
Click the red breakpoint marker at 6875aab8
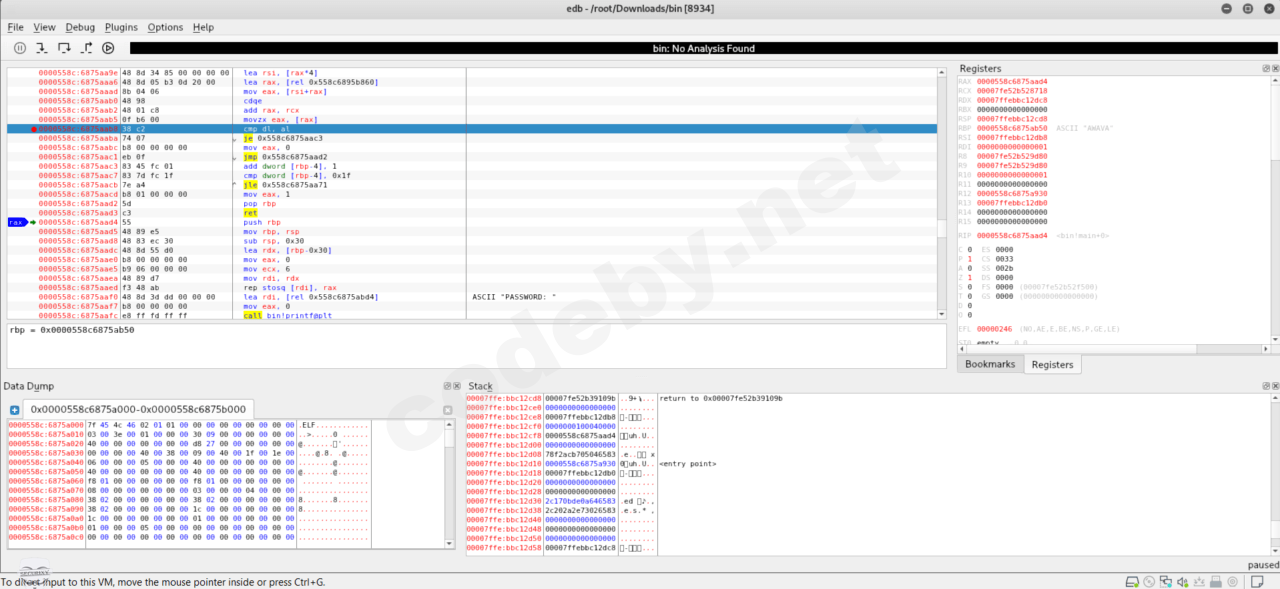(34, 129)
